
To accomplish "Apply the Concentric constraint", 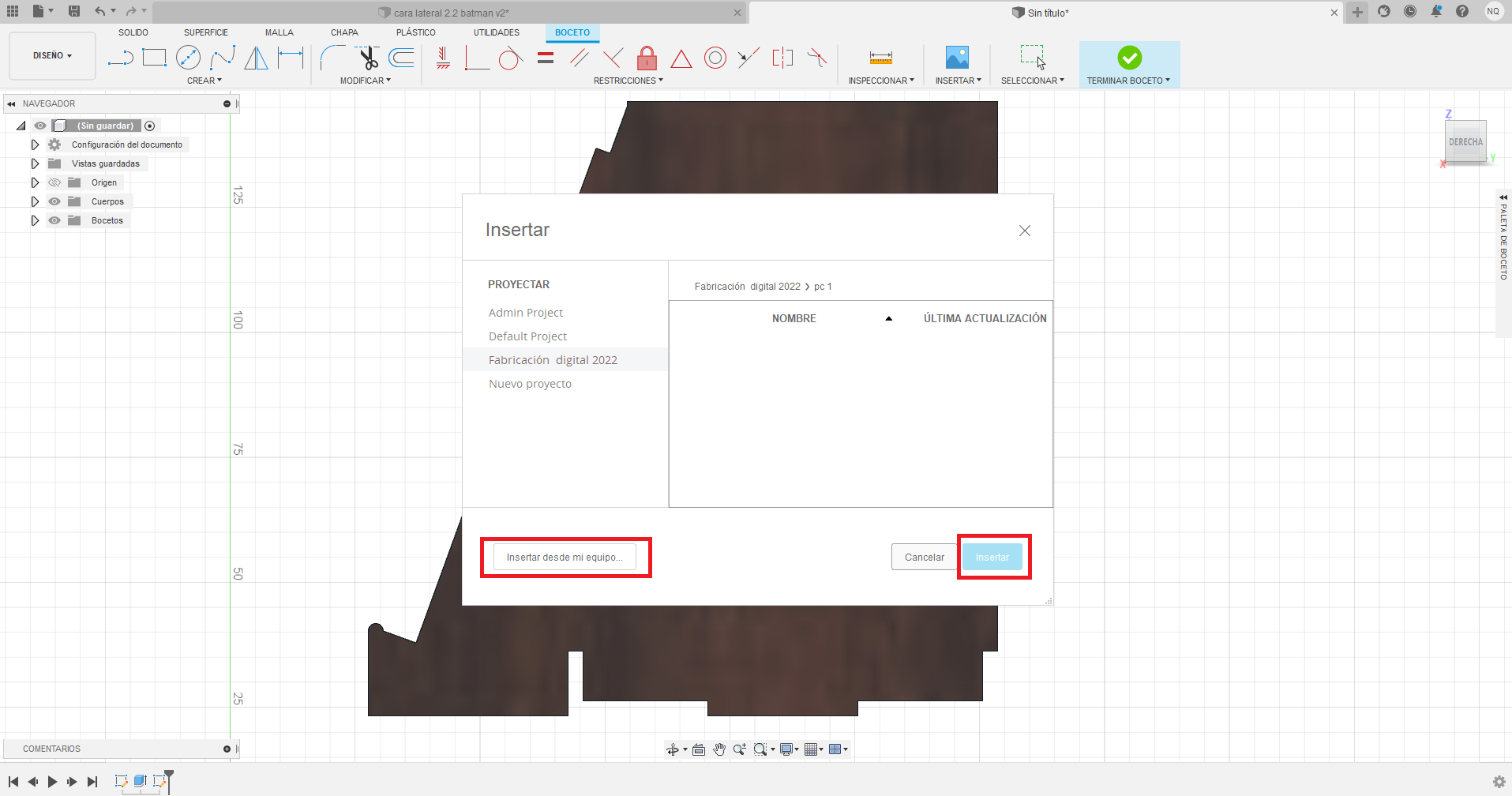I will click(715, 58).
